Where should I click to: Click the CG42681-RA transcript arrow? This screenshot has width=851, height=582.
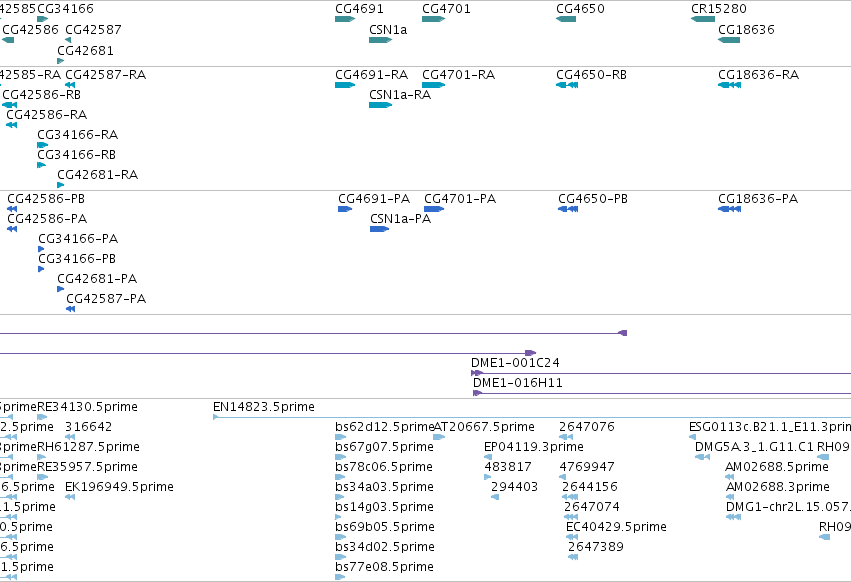61,185
